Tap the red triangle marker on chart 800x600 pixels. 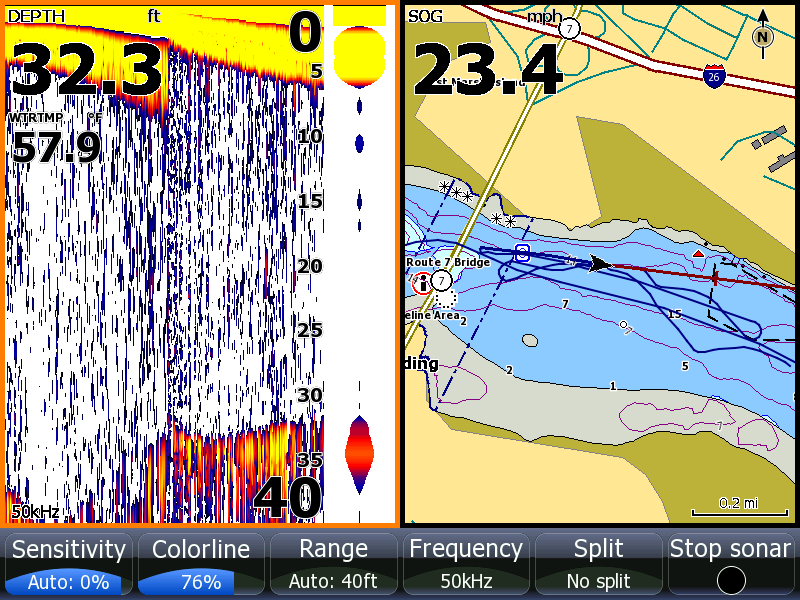tap(698, 255)
